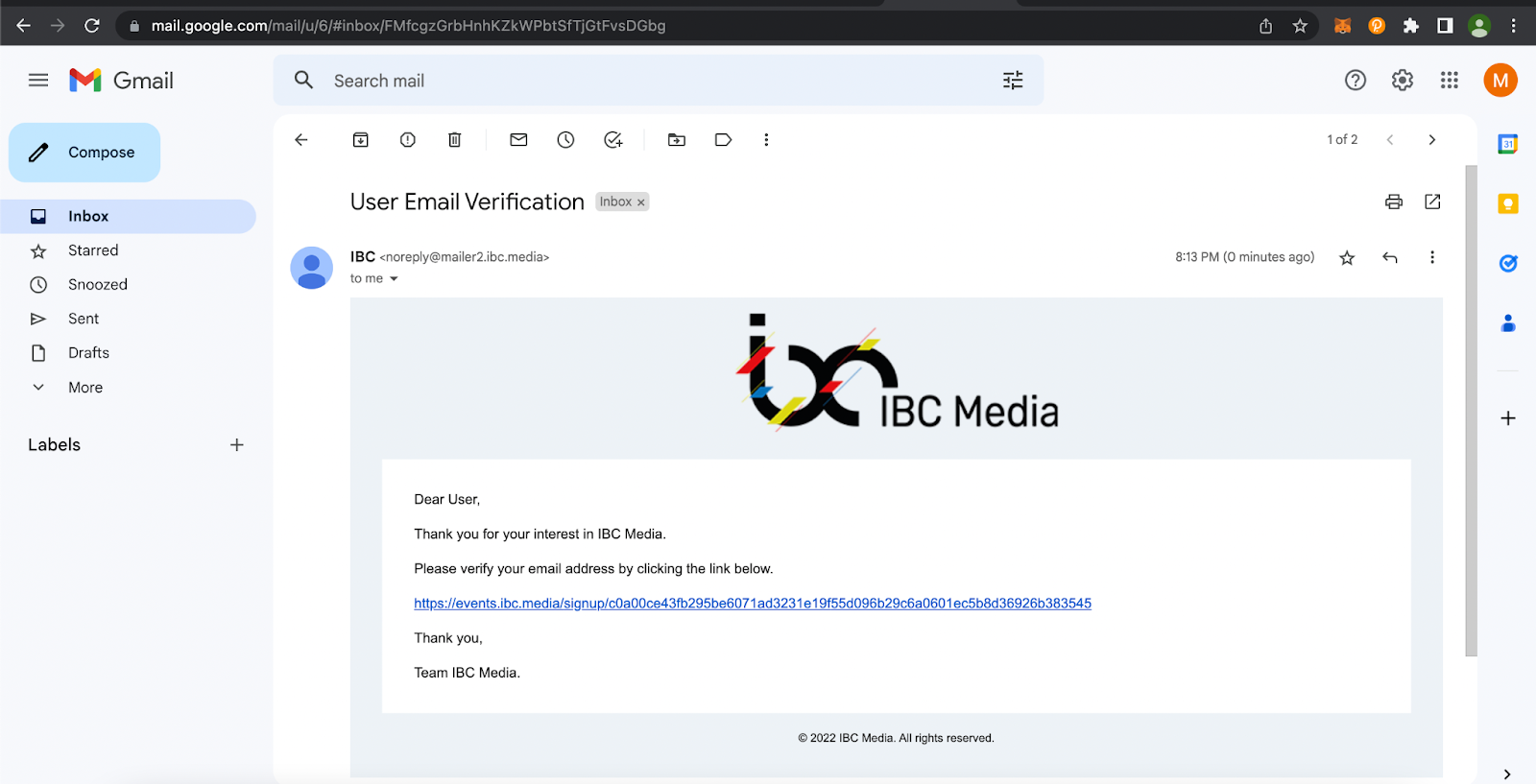Open the MetaMask fox extension
This screenshot has width=1536, height=784.
[1343, 26]
